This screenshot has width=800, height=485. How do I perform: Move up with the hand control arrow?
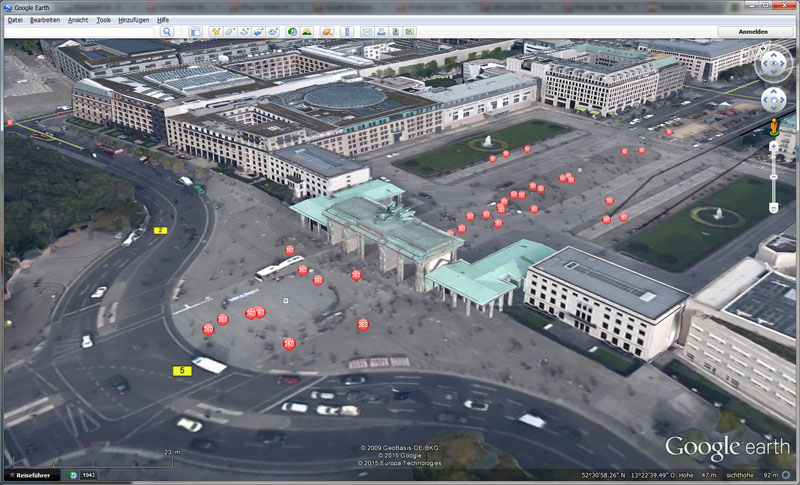click(x=773, y=91)
